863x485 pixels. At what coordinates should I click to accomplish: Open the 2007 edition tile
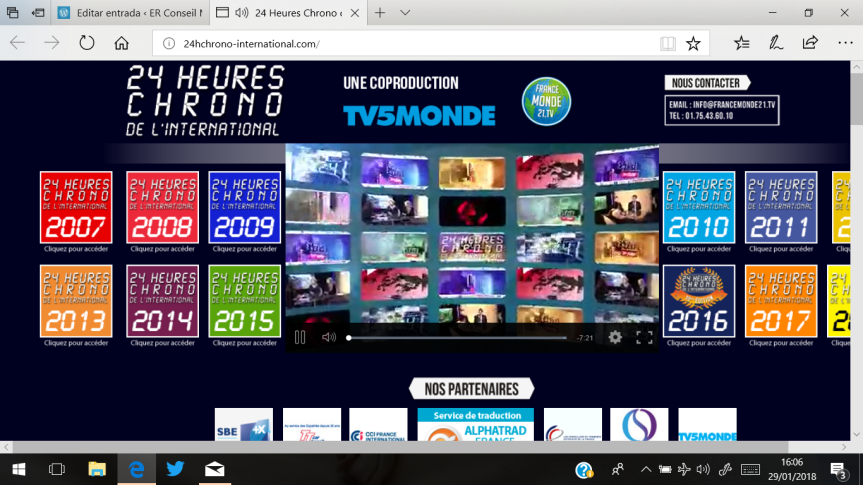click(75, 208)
